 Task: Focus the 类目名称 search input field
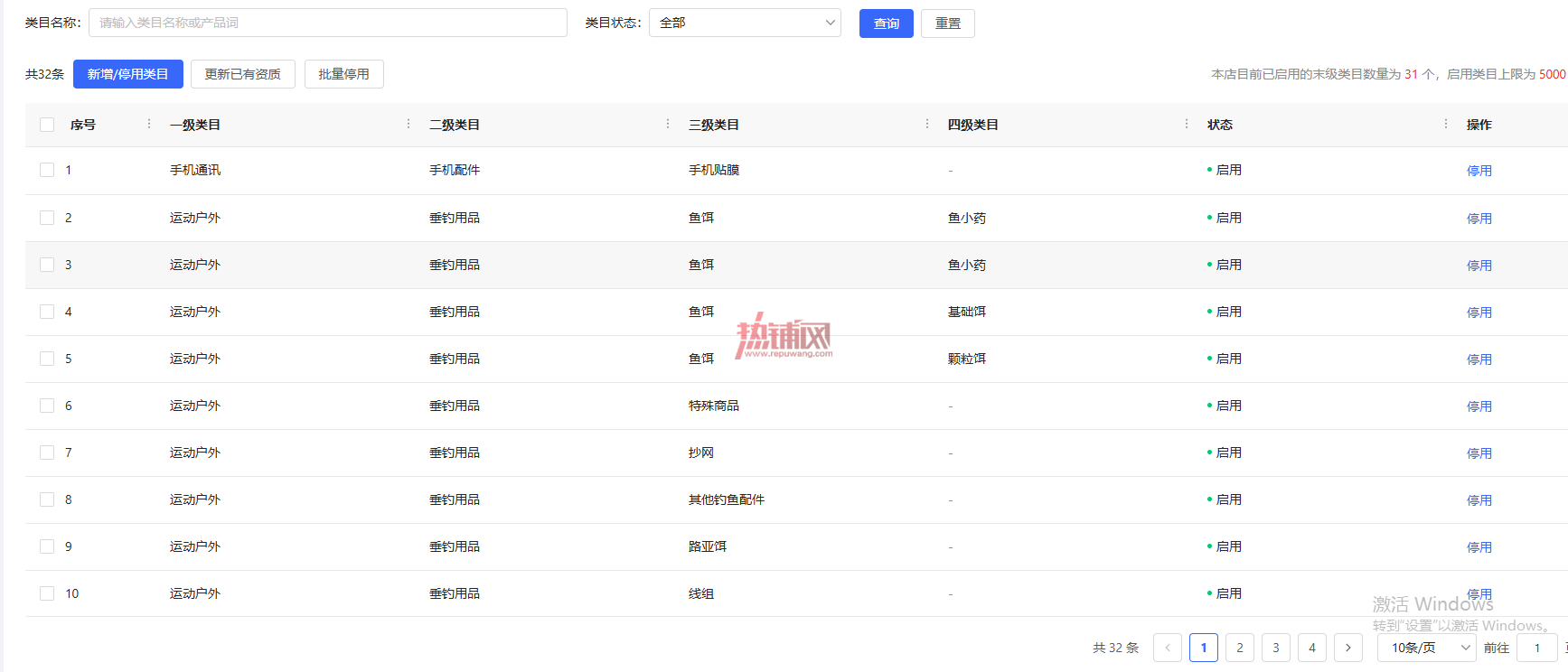coord(328,23)
